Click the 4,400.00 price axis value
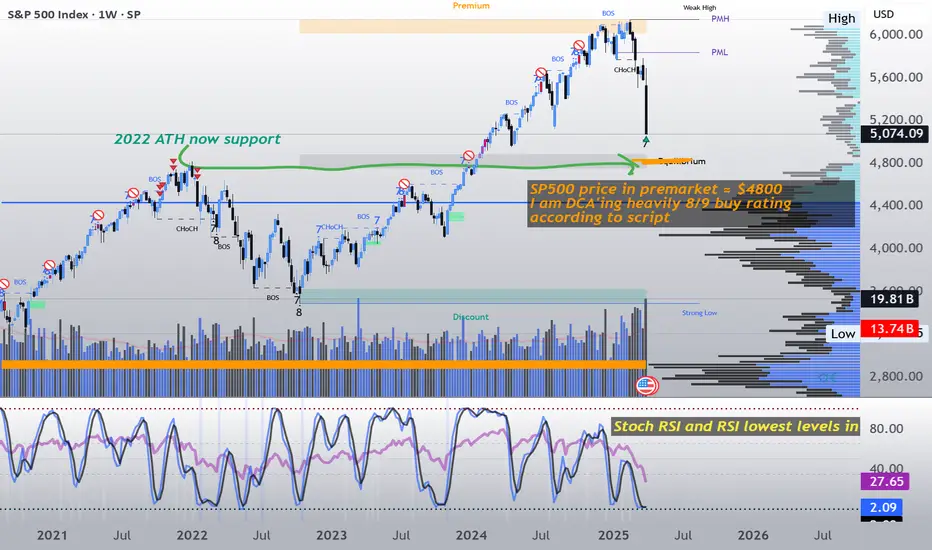Image resolution: width=932 pixels, height=550 pixels. coord(896,205)
